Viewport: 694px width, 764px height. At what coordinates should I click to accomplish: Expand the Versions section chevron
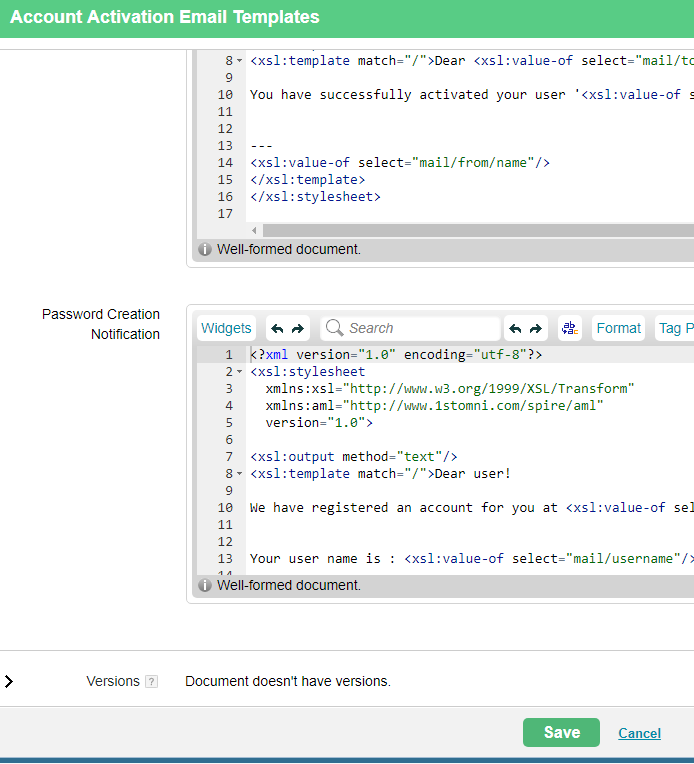[x=9, y=681]
